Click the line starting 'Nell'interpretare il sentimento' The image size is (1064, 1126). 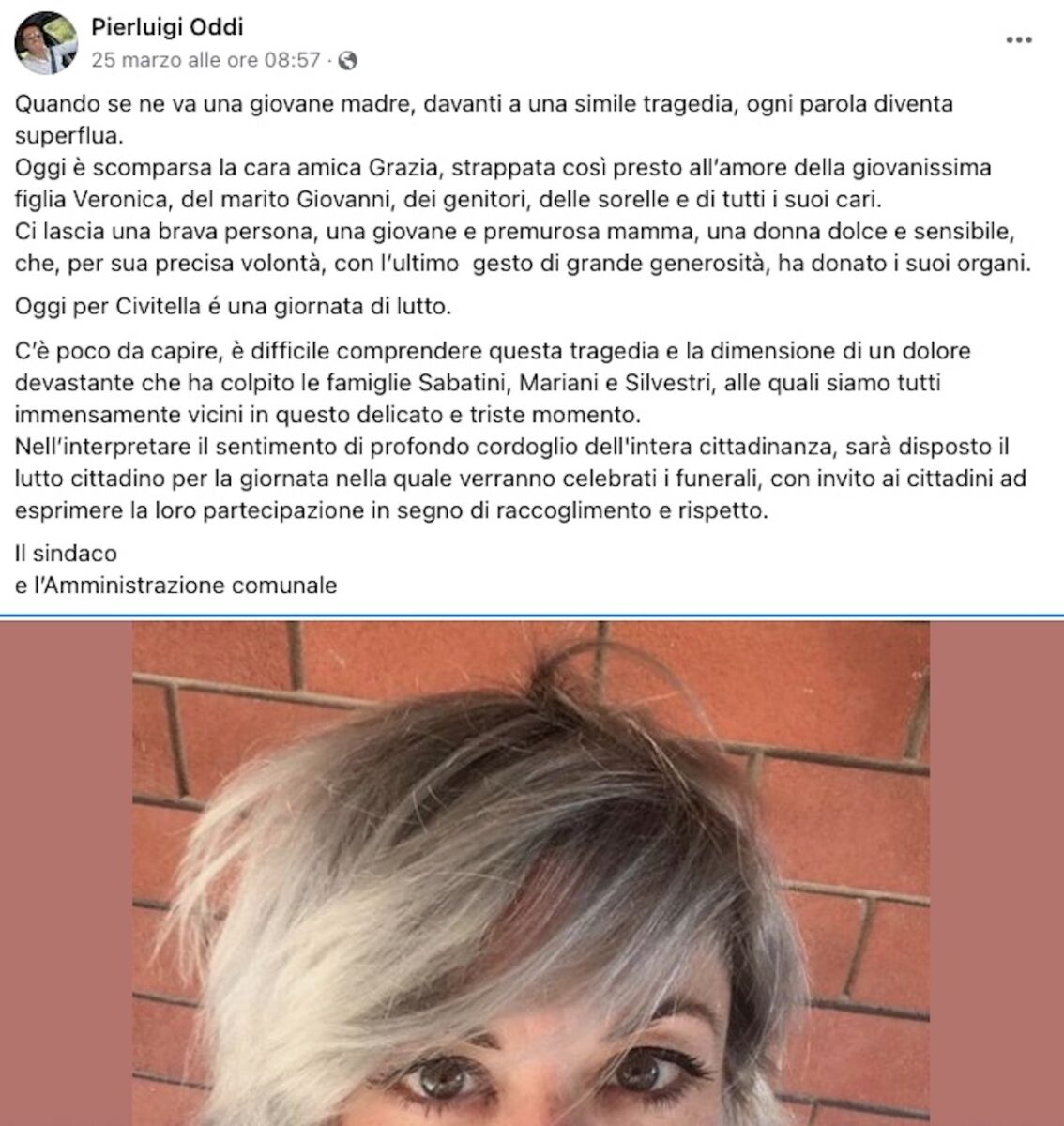click(511, 447)
